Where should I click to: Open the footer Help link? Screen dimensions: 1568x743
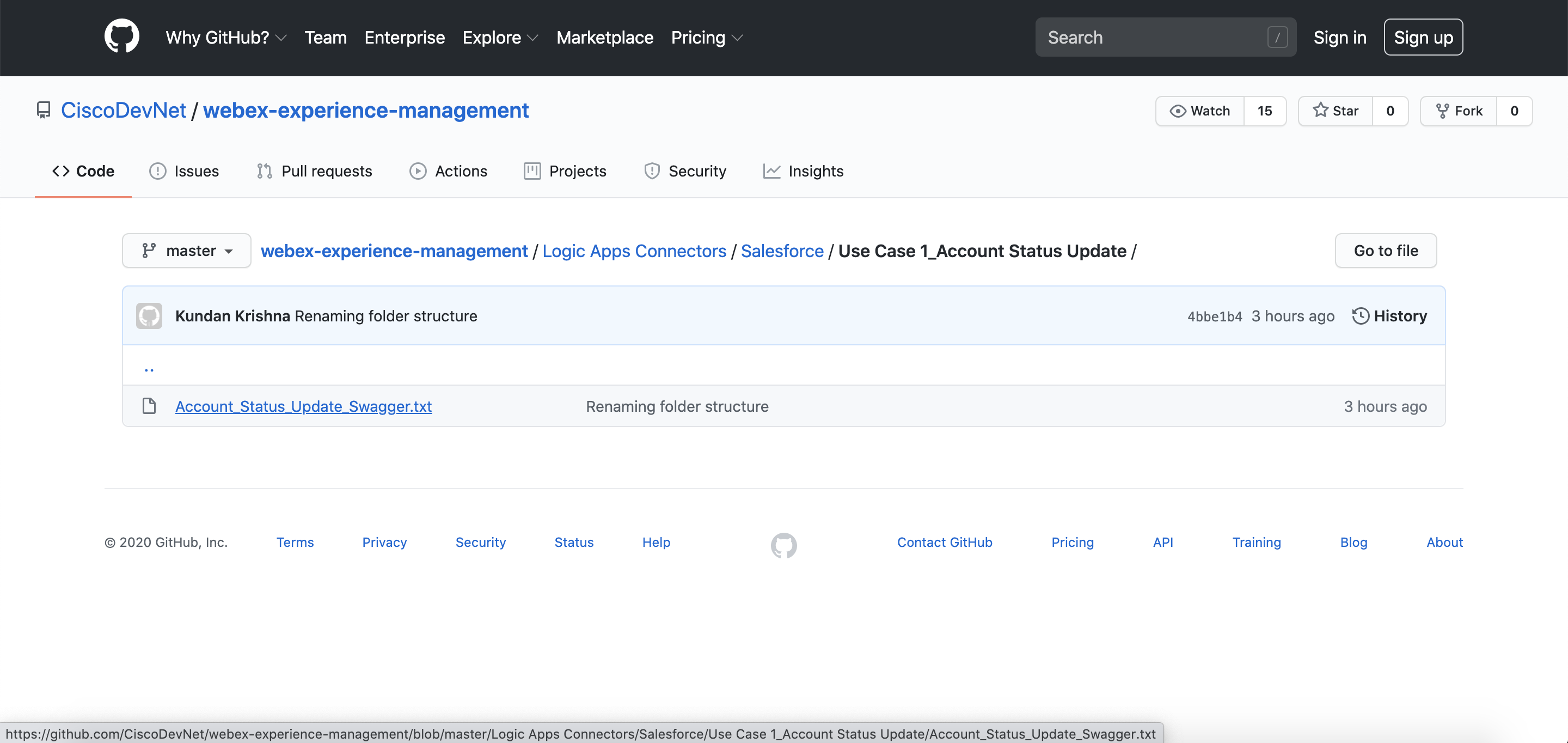(656, 542)
